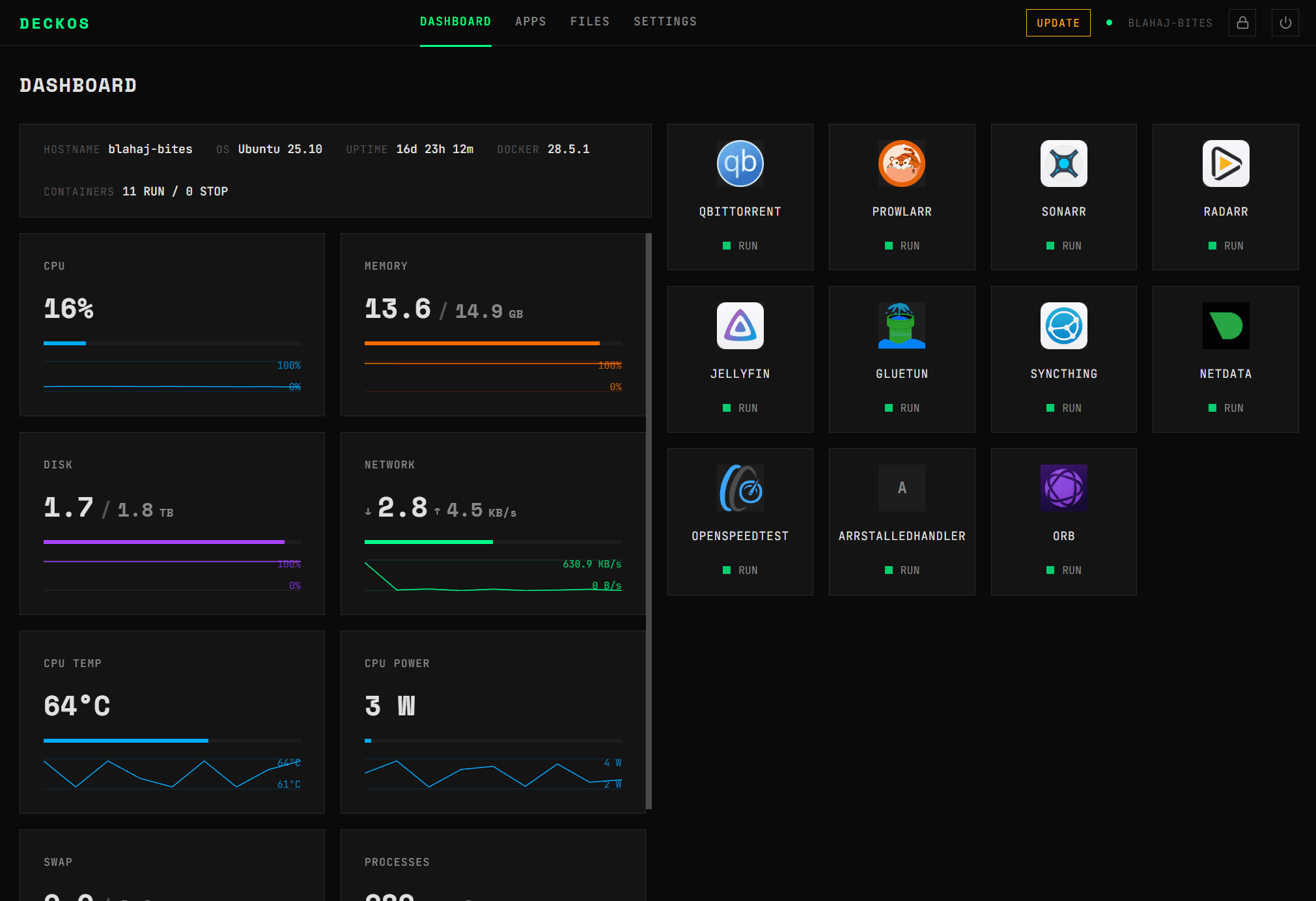Screen dimensions: 1316x901
Task: Click the 13.6 memory used value
Action: click(x=398, y=309)
